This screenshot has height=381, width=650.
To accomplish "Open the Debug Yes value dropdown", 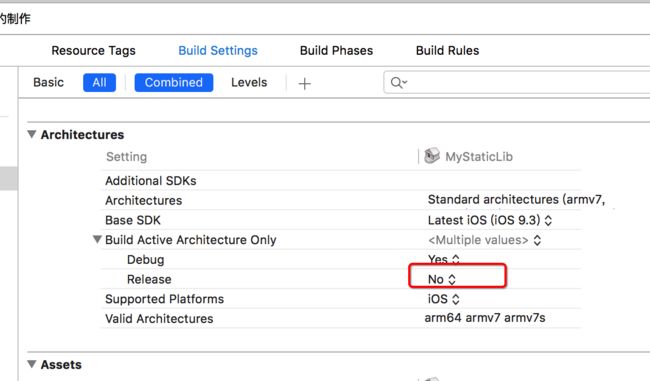I will 444,260.
